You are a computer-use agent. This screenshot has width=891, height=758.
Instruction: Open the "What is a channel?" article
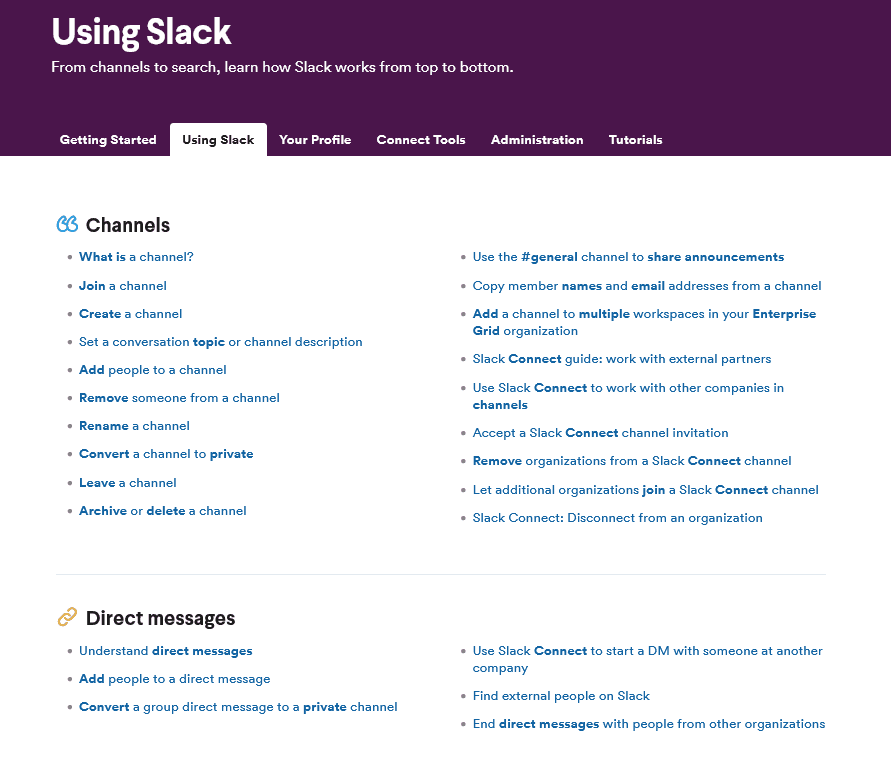coord(136,257)
